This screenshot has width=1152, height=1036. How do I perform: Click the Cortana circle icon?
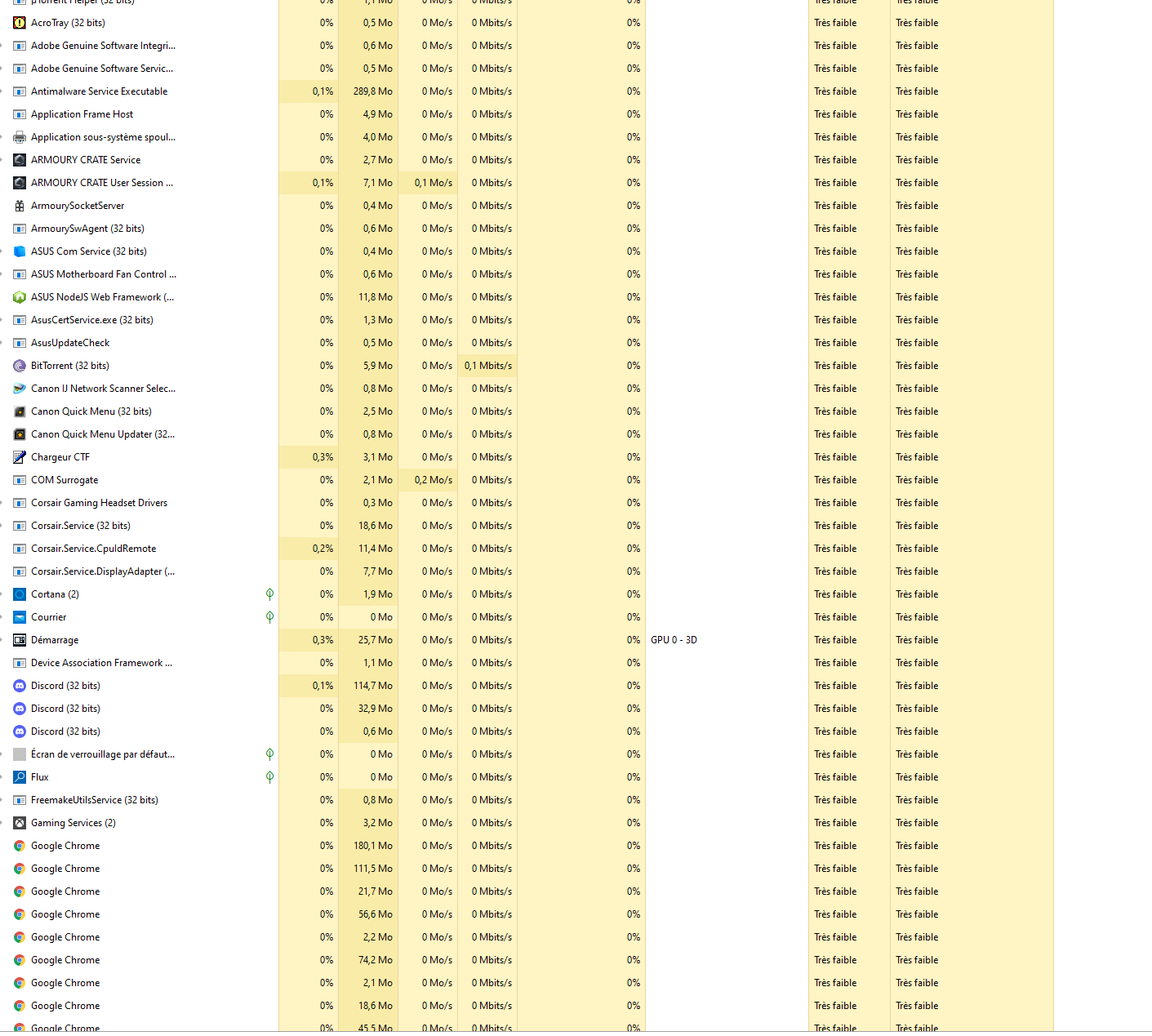pyautogui.click(x=20, y=594)
